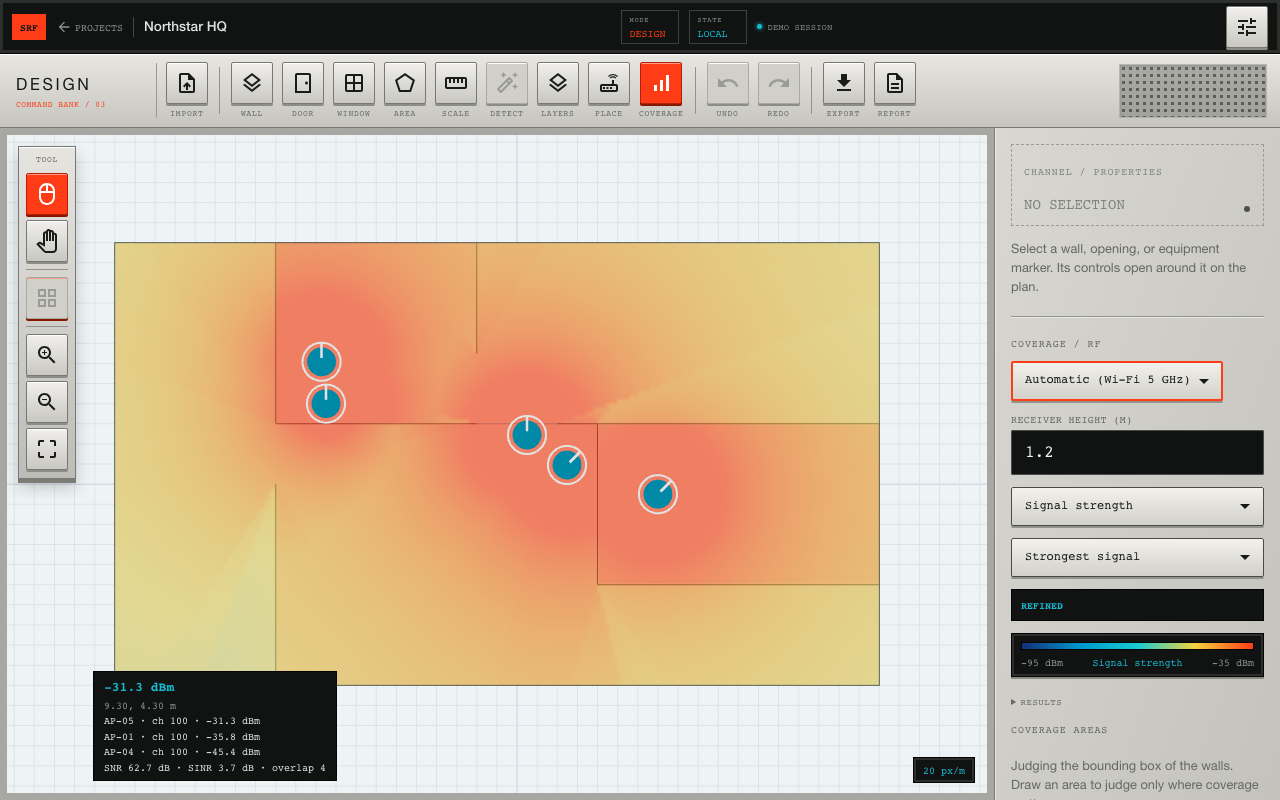Click the No Selection properties box
1280x800 pixels.
pyautogui.click(x=1137, y=185)
